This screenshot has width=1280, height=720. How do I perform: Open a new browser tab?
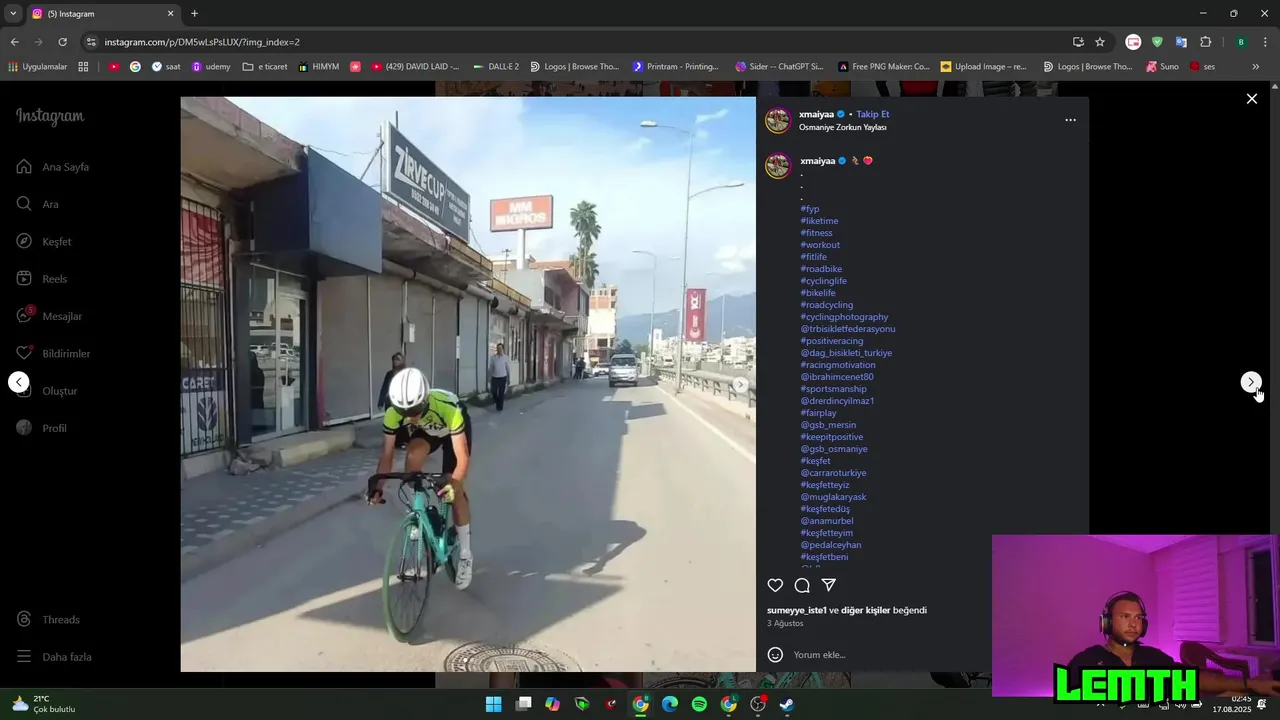pos(194,14)
